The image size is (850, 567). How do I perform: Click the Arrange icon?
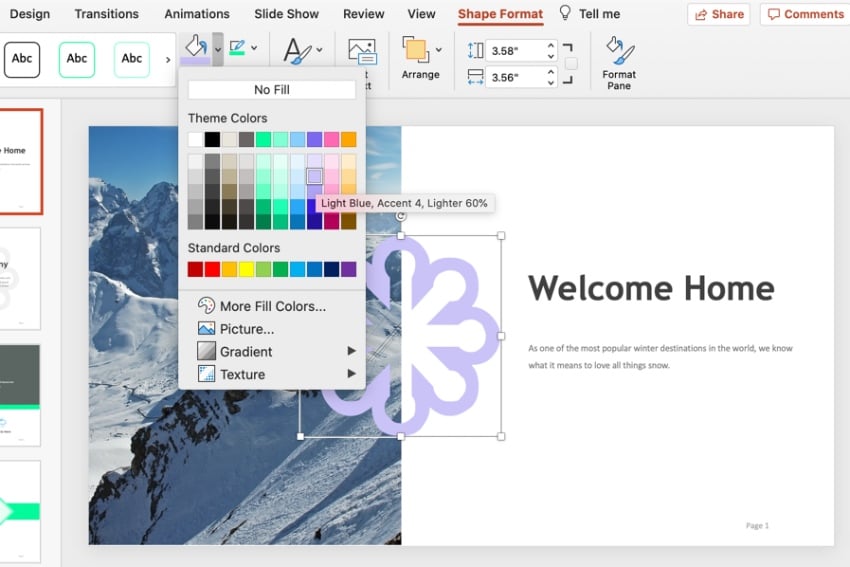point(415,50)
